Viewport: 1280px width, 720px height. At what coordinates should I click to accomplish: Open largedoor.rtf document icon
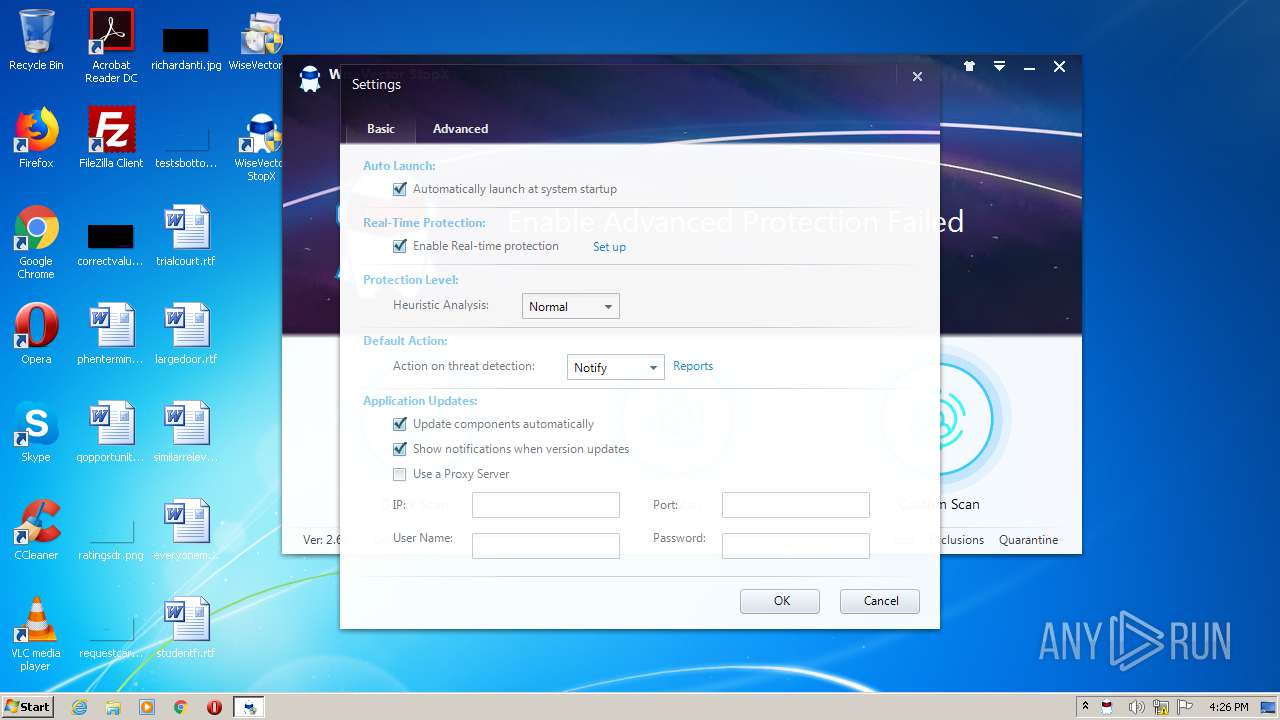pos(186,334)
